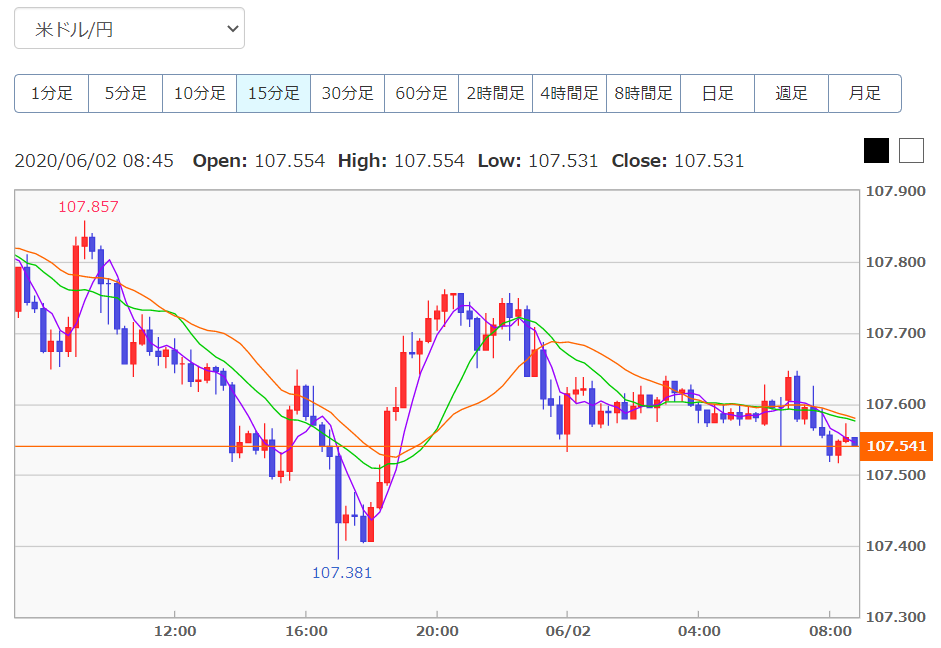Choose the black chart theme swatch

[x=876, y=151]
